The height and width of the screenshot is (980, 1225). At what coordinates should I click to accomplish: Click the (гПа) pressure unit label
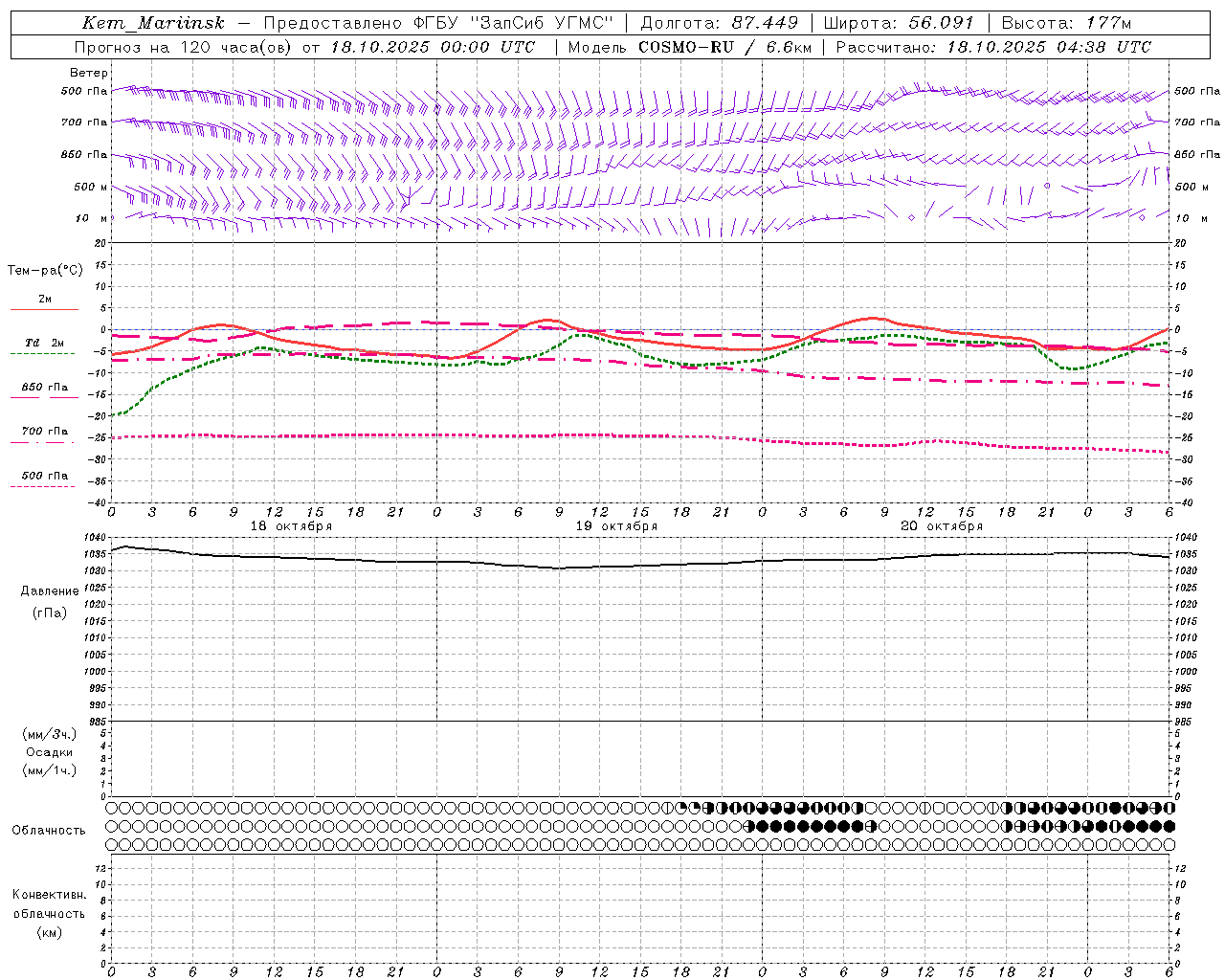click(x=50, y=613)
